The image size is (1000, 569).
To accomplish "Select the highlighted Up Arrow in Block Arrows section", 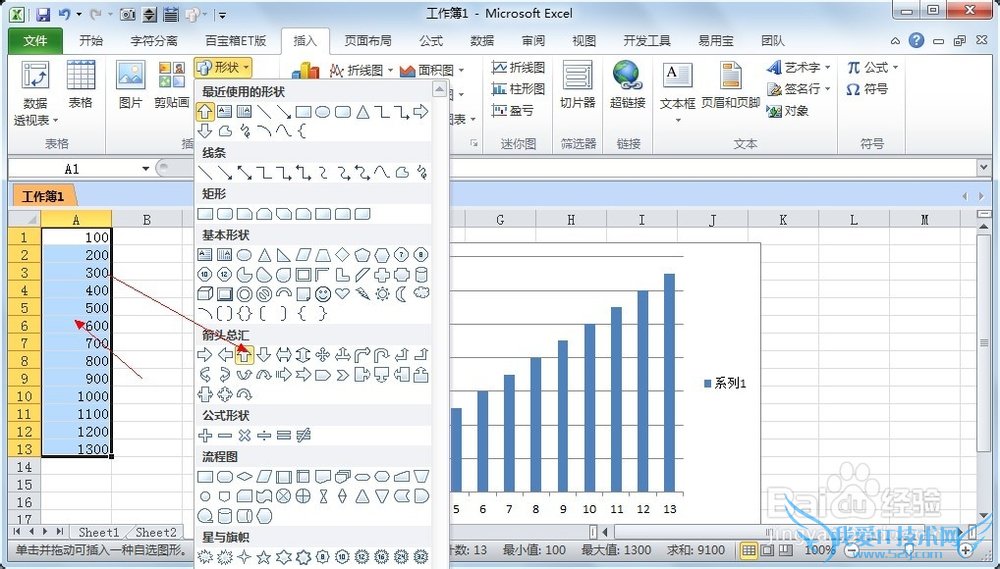I will [x=244, y=355].
